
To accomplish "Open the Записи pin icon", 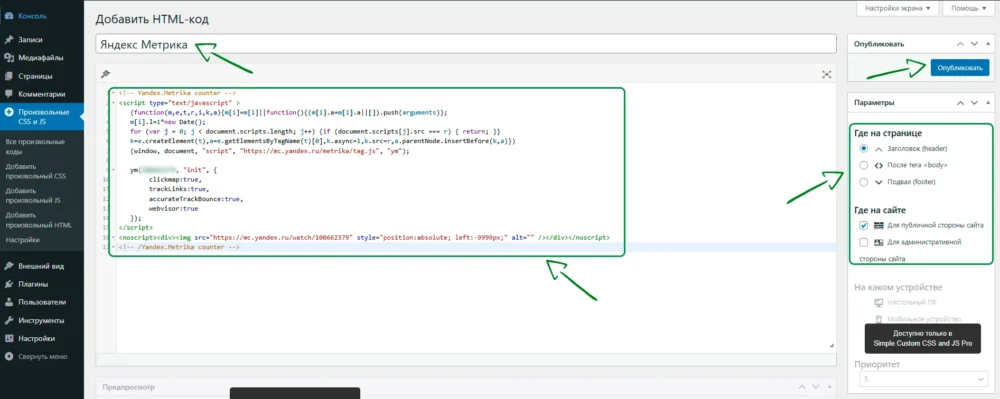I will pyautogui.click(x=9, y=40).
